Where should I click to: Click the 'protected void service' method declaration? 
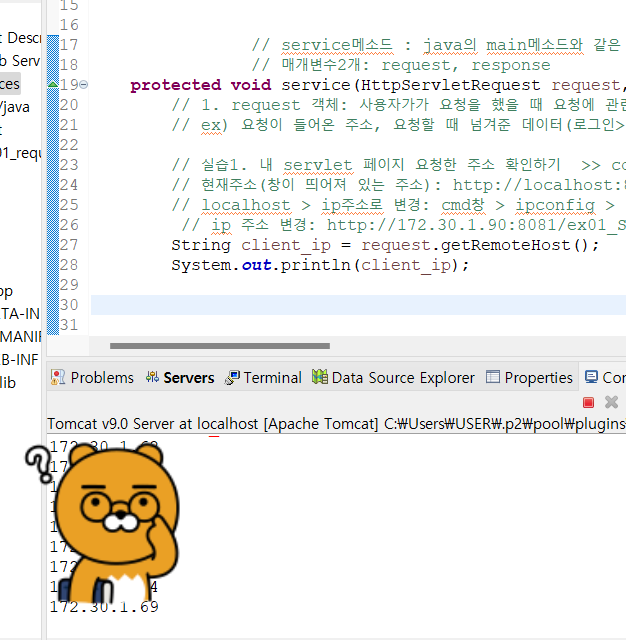(378, 85)
